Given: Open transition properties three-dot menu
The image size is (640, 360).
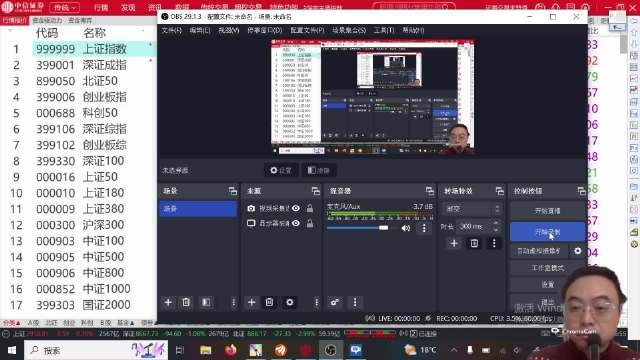Looking at the screenshot, I should [494, 244].
